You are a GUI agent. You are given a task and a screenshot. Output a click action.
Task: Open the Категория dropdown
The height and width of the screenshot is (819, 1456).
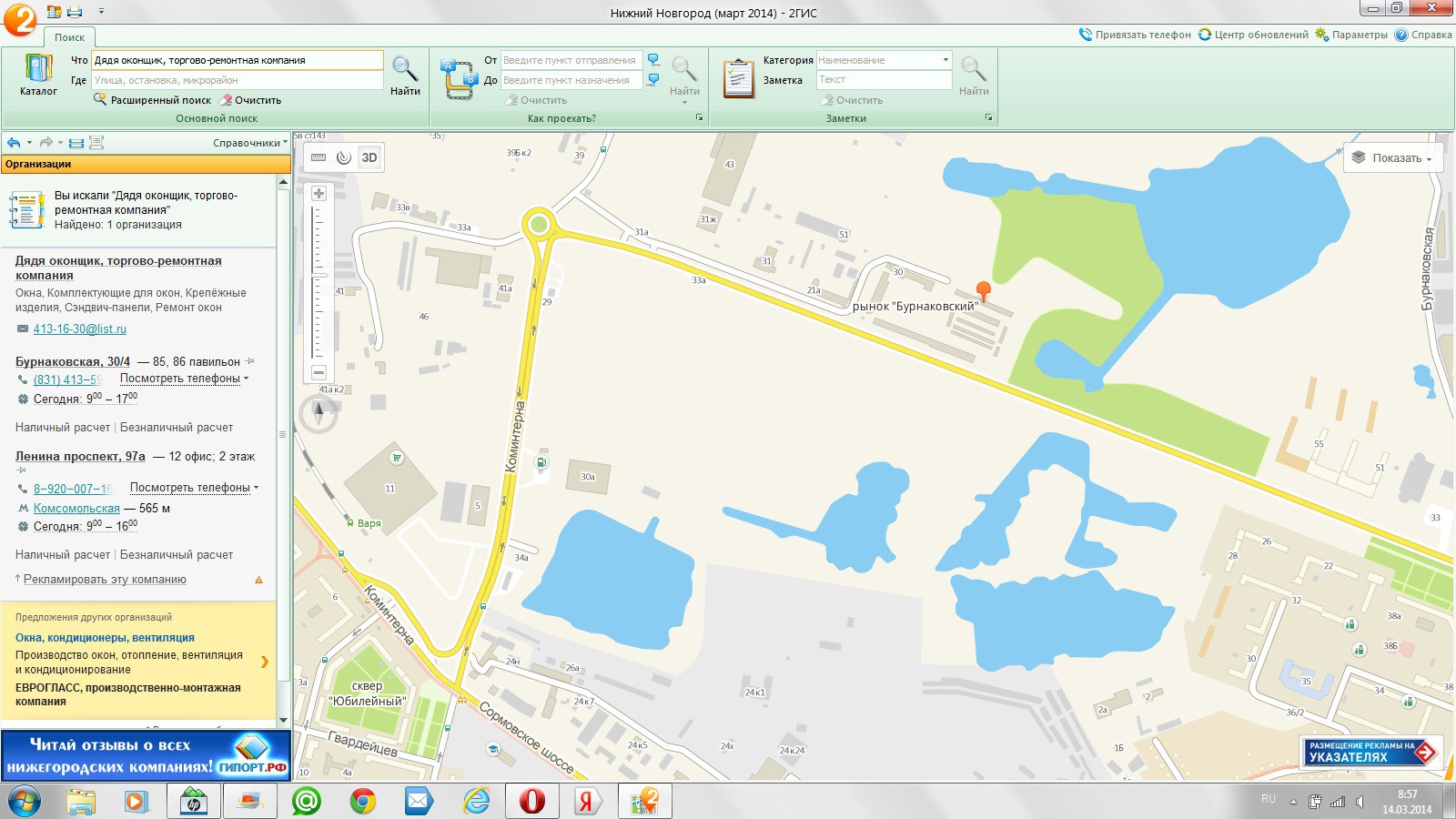coord(945,60)
